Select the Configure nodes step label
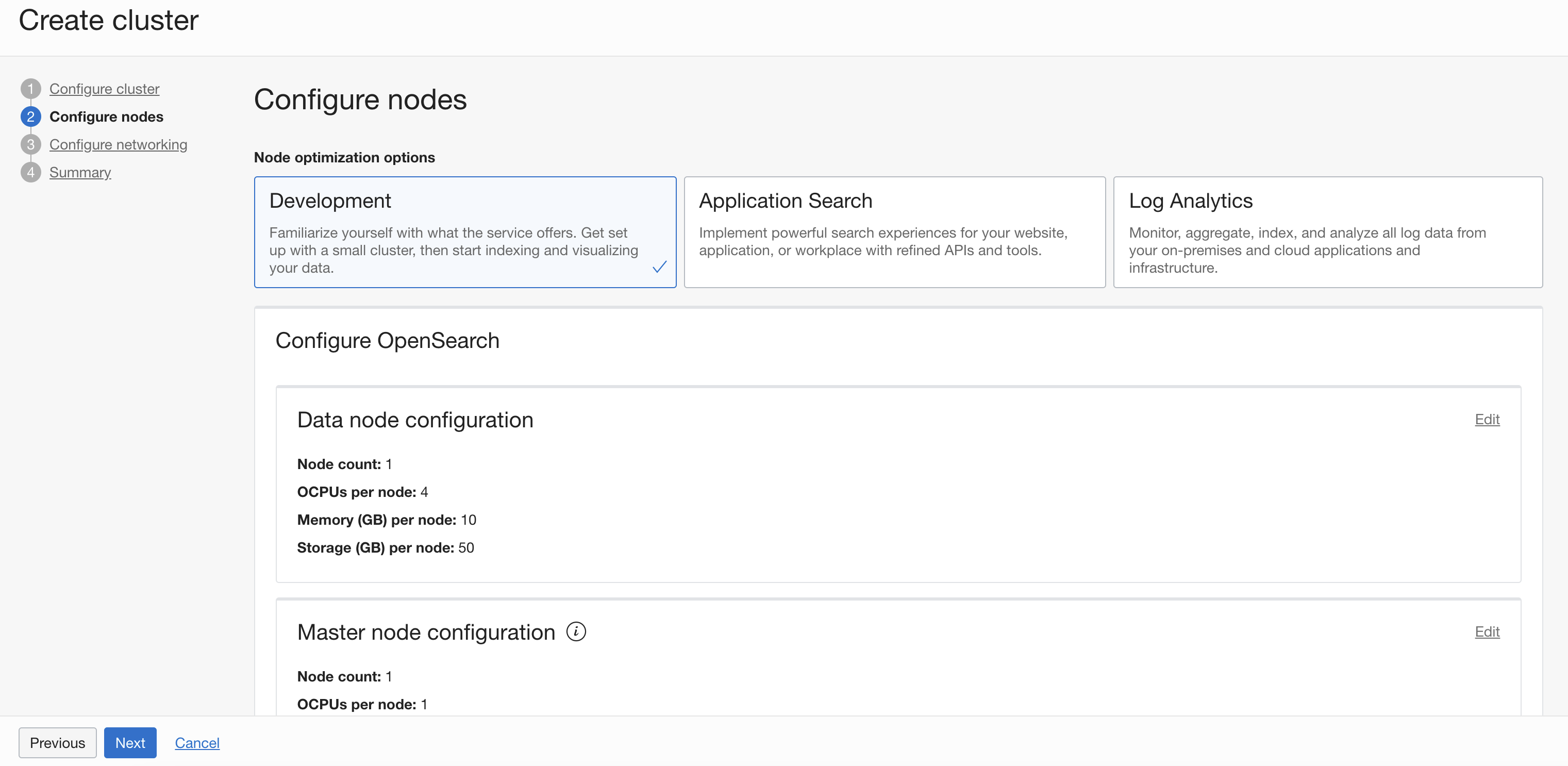This screenshot has width=1568, height=766. pyautogui.click(x=106, y=117)
